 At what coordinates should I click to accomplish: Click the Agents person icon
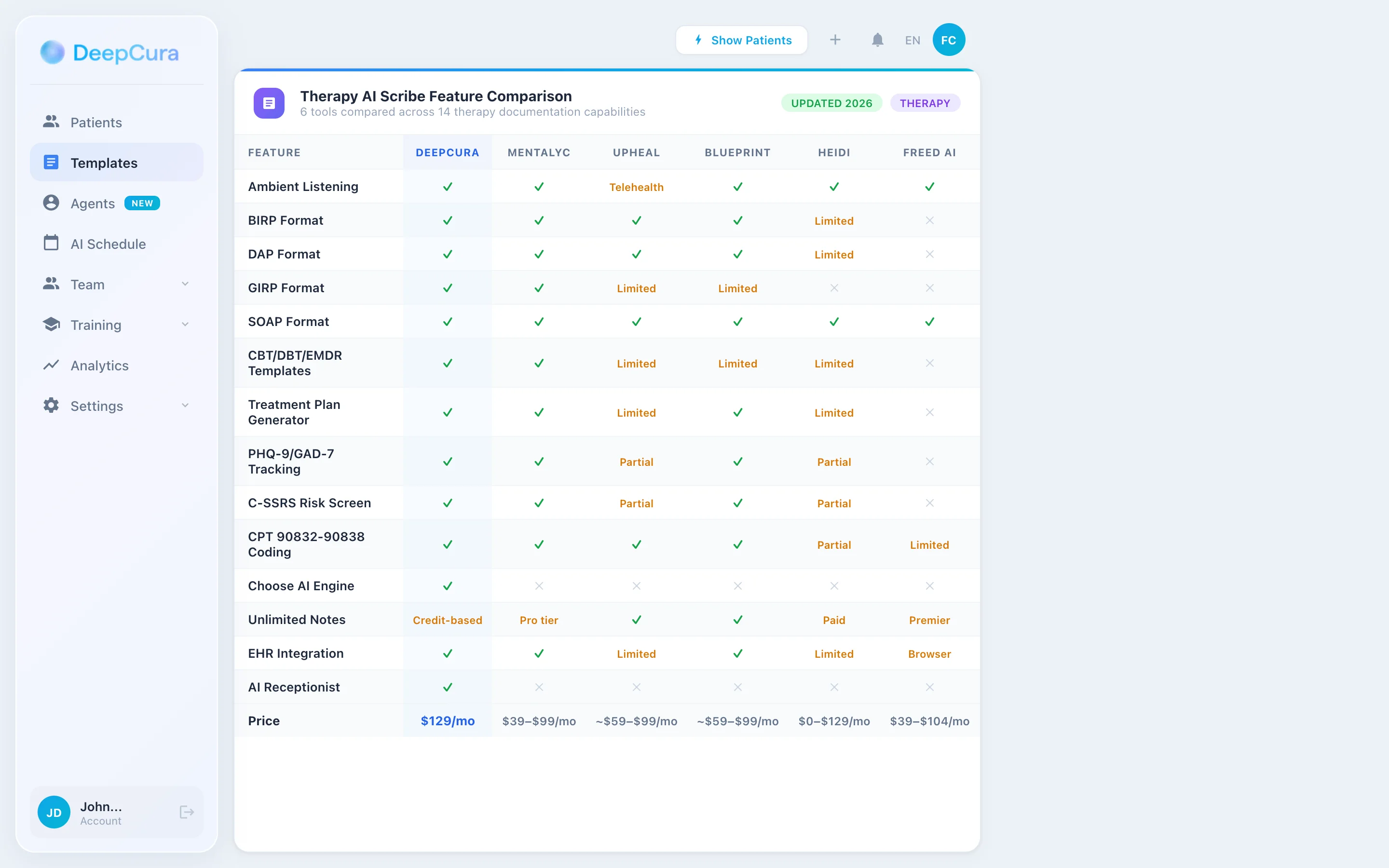click(51, 203)
